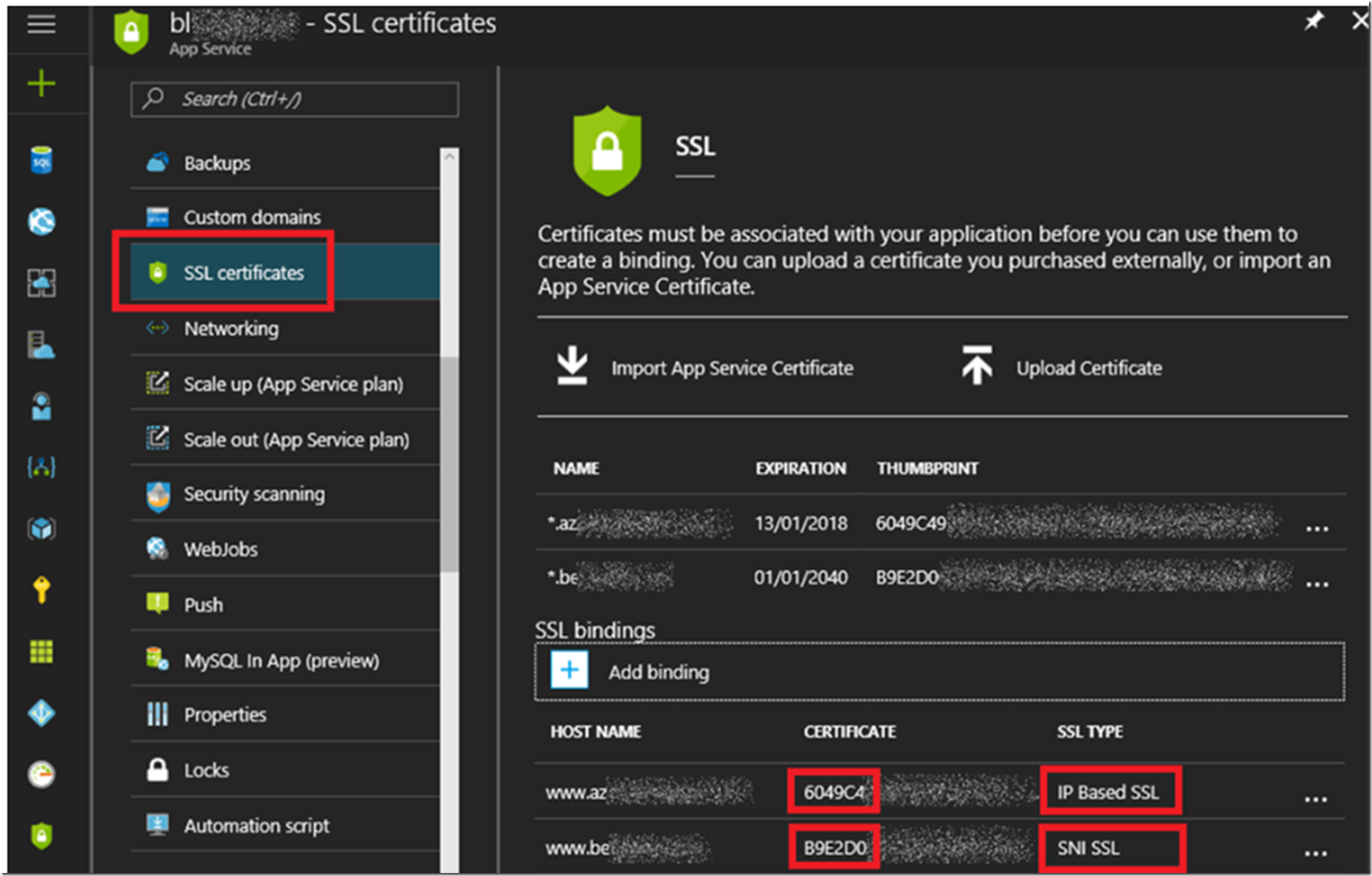Open more options for SNI SSL binding

click(x=1316, y=853)
